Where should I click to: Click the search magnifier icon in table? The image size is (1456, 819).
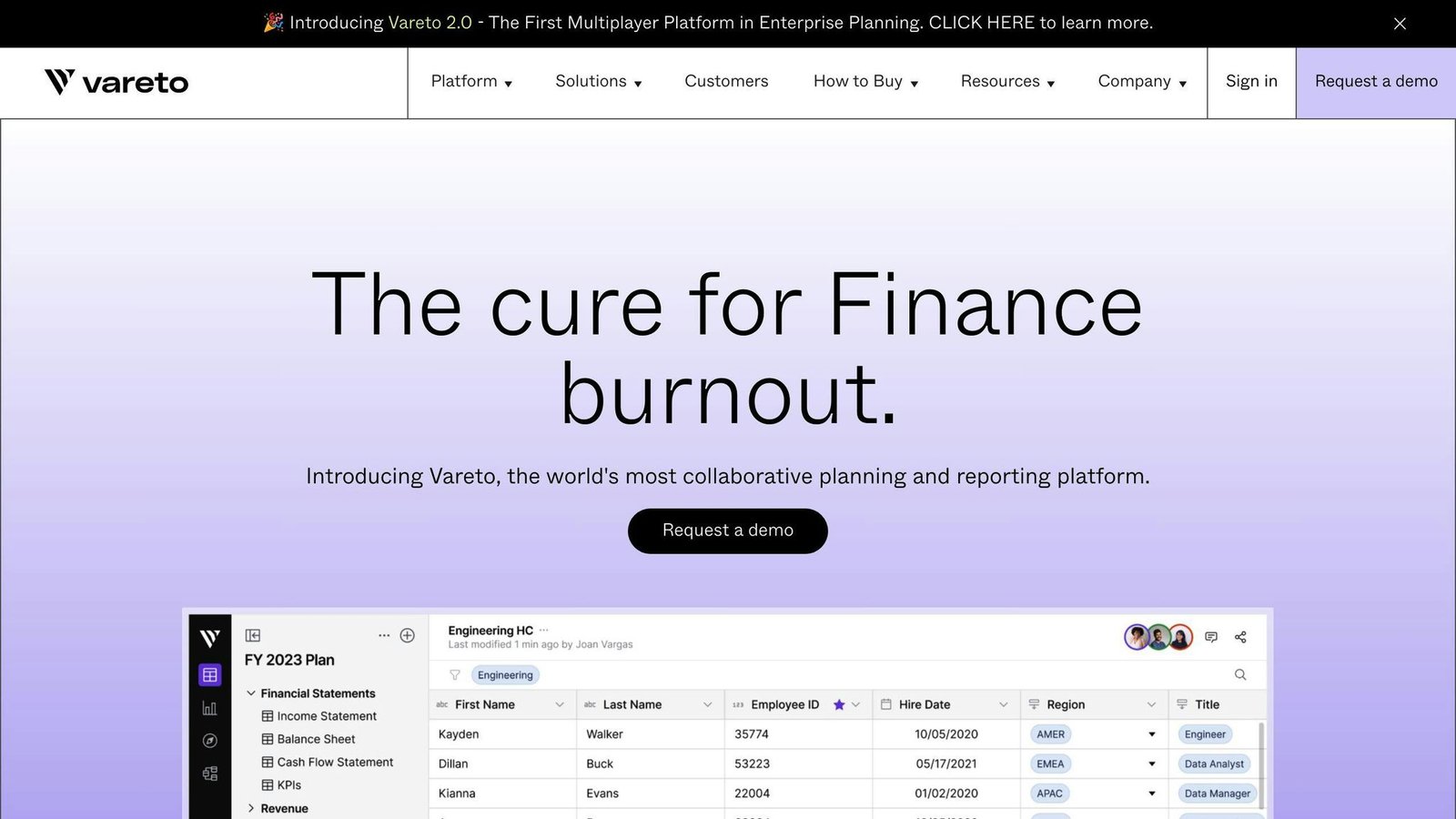click(x=1240, y=675)
